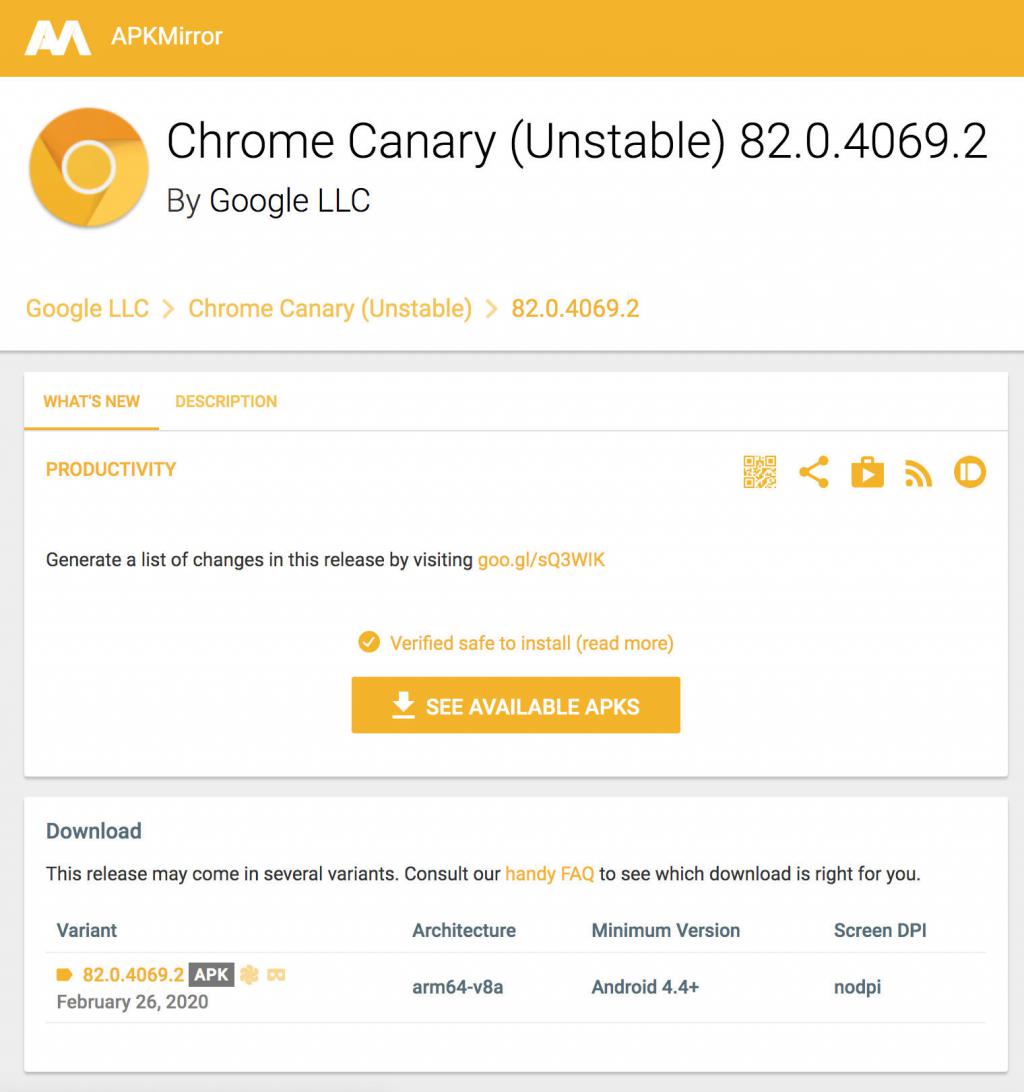Open the 82.0.4069.2 variant download link
Image resolution: width=1024 pixels, height=1092 pixels.
click(133, 974)
